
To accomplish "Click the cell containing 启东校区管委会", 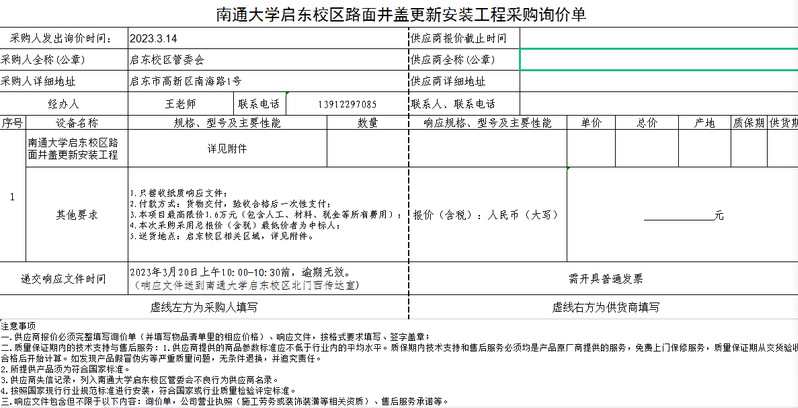I will tap(268, 60).
